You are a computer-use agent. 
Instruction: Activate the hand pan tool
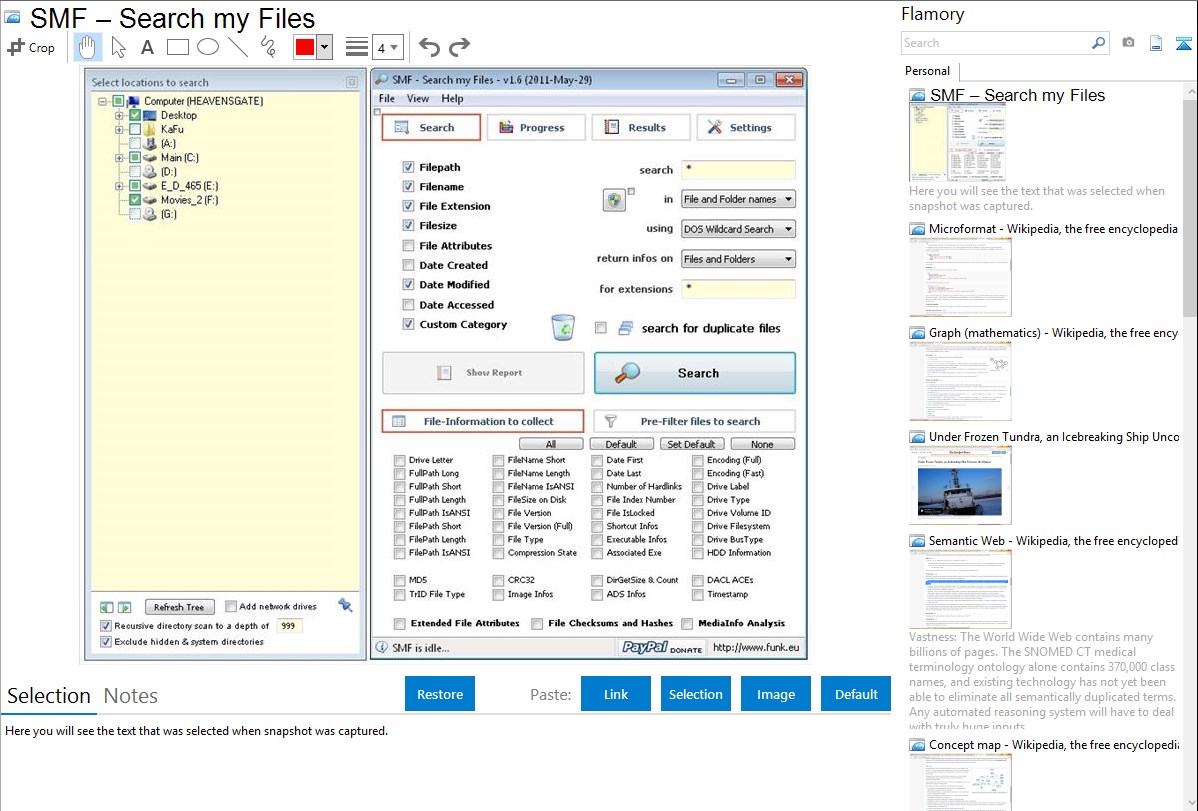coord(87,47)
